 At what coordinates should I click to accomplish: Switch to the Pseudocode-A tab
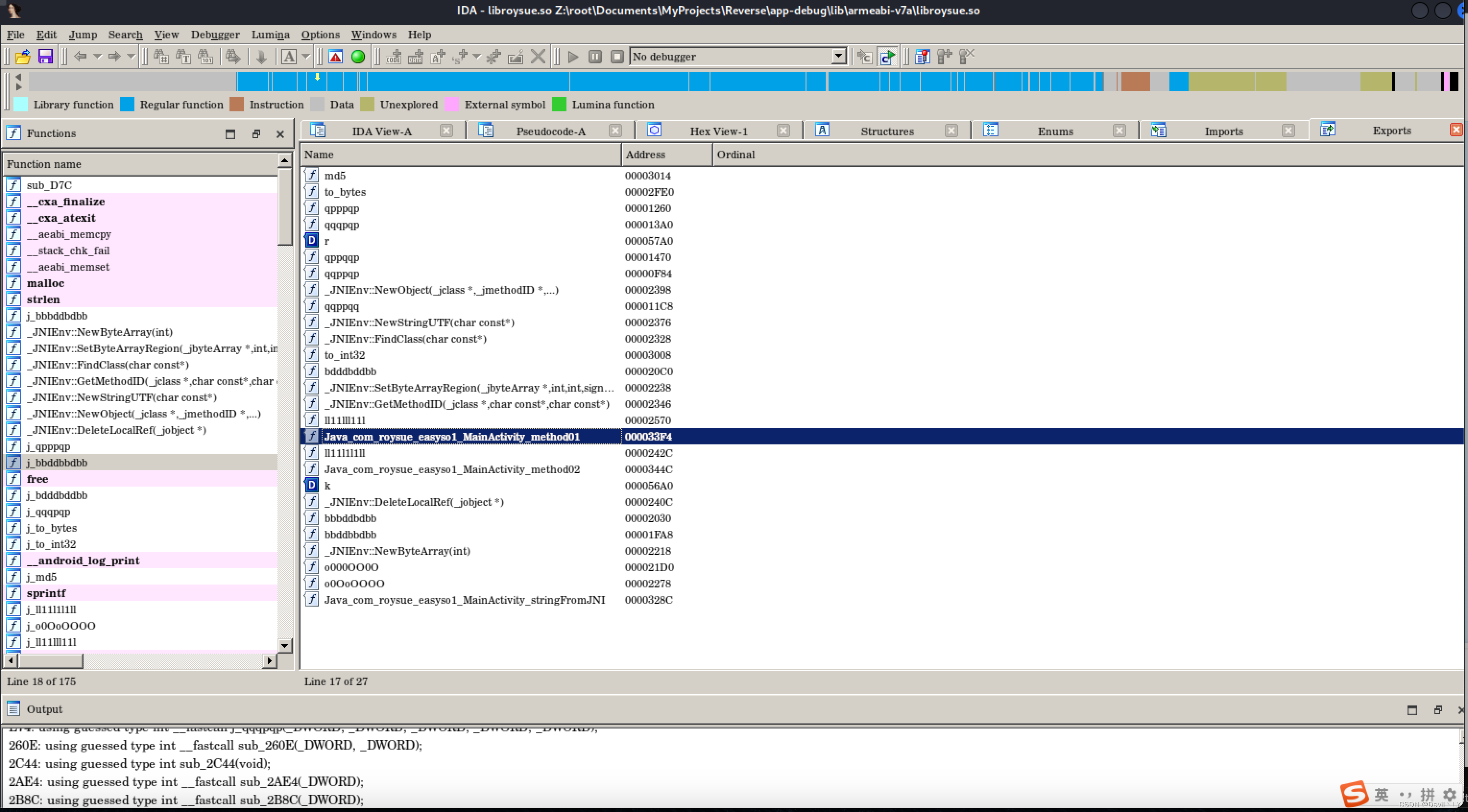551,131
